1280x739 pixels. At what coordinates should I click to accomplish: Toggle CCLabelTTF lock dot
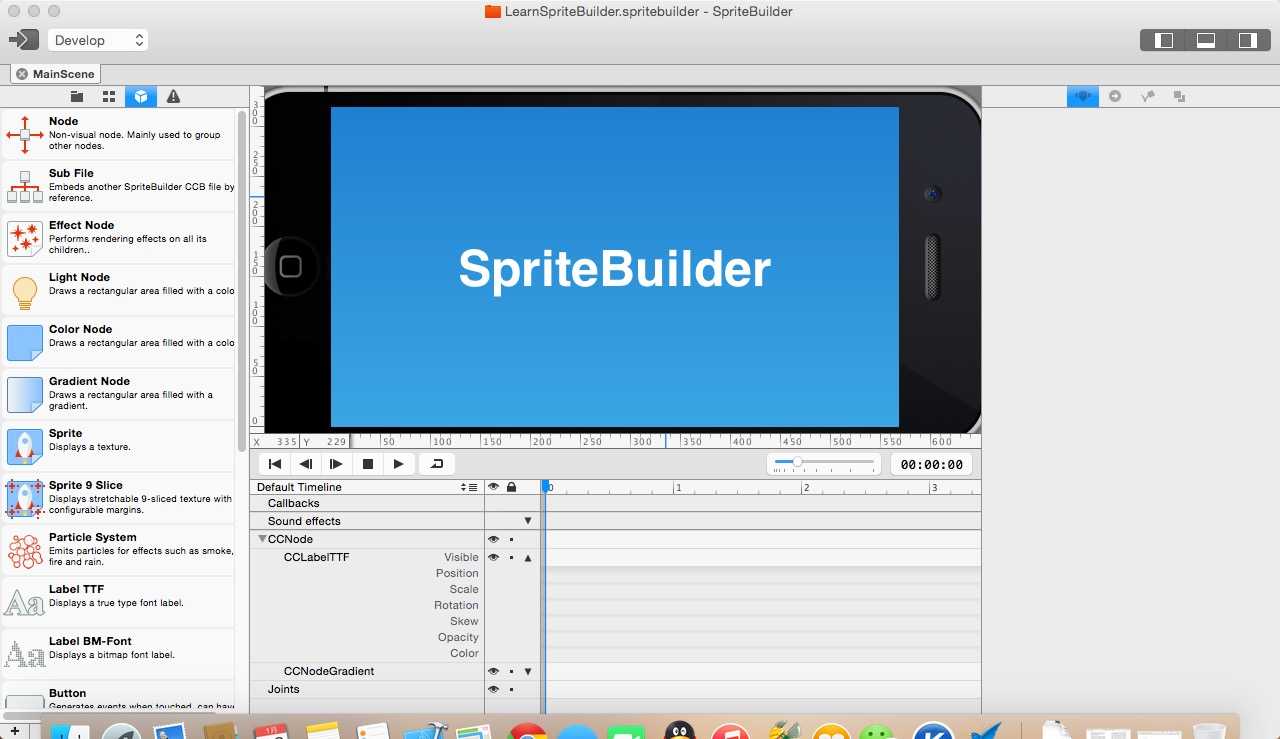(511, 557)
